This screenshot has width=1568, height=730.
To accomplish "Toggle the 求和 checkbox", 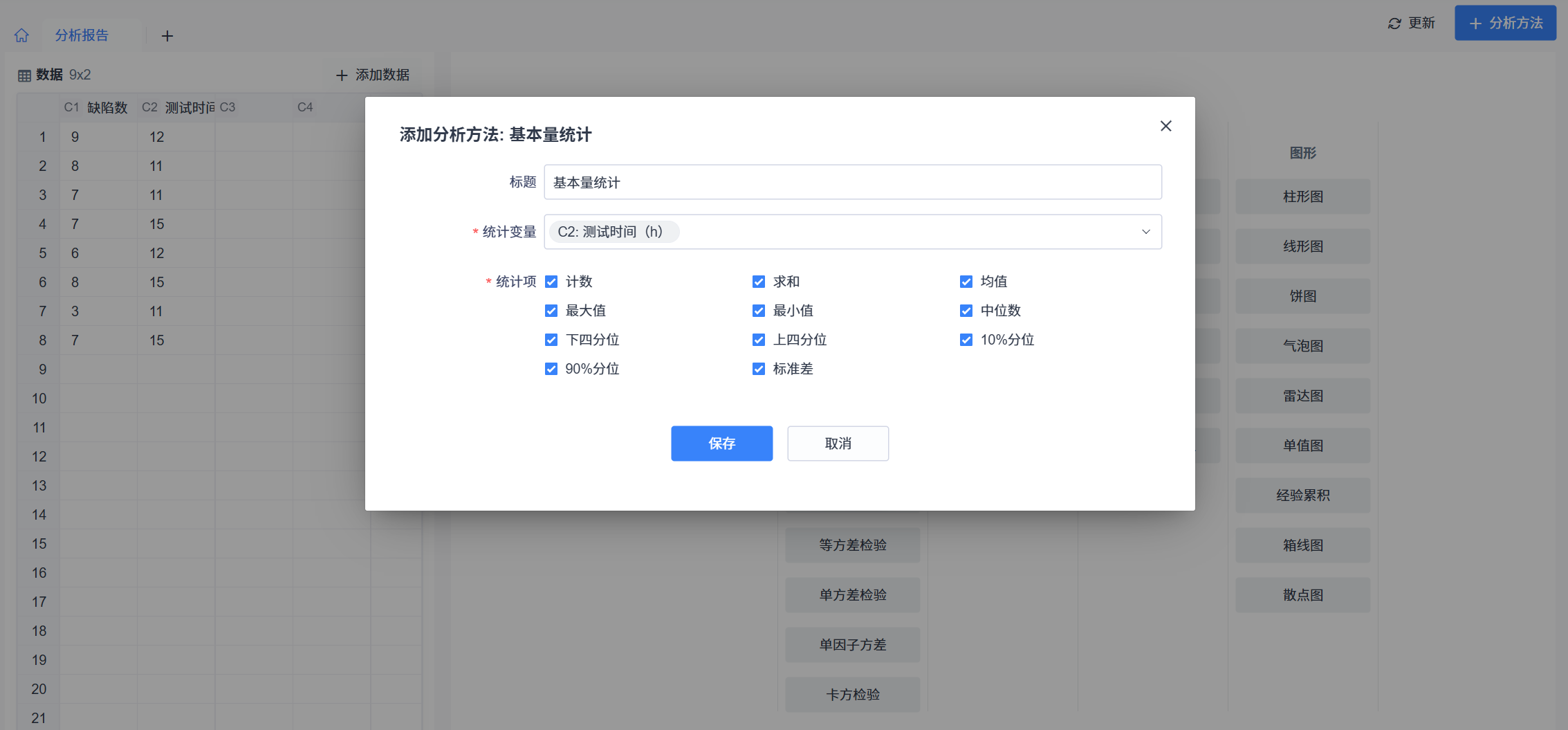I will pyautogui.click(x=759, y=282).
